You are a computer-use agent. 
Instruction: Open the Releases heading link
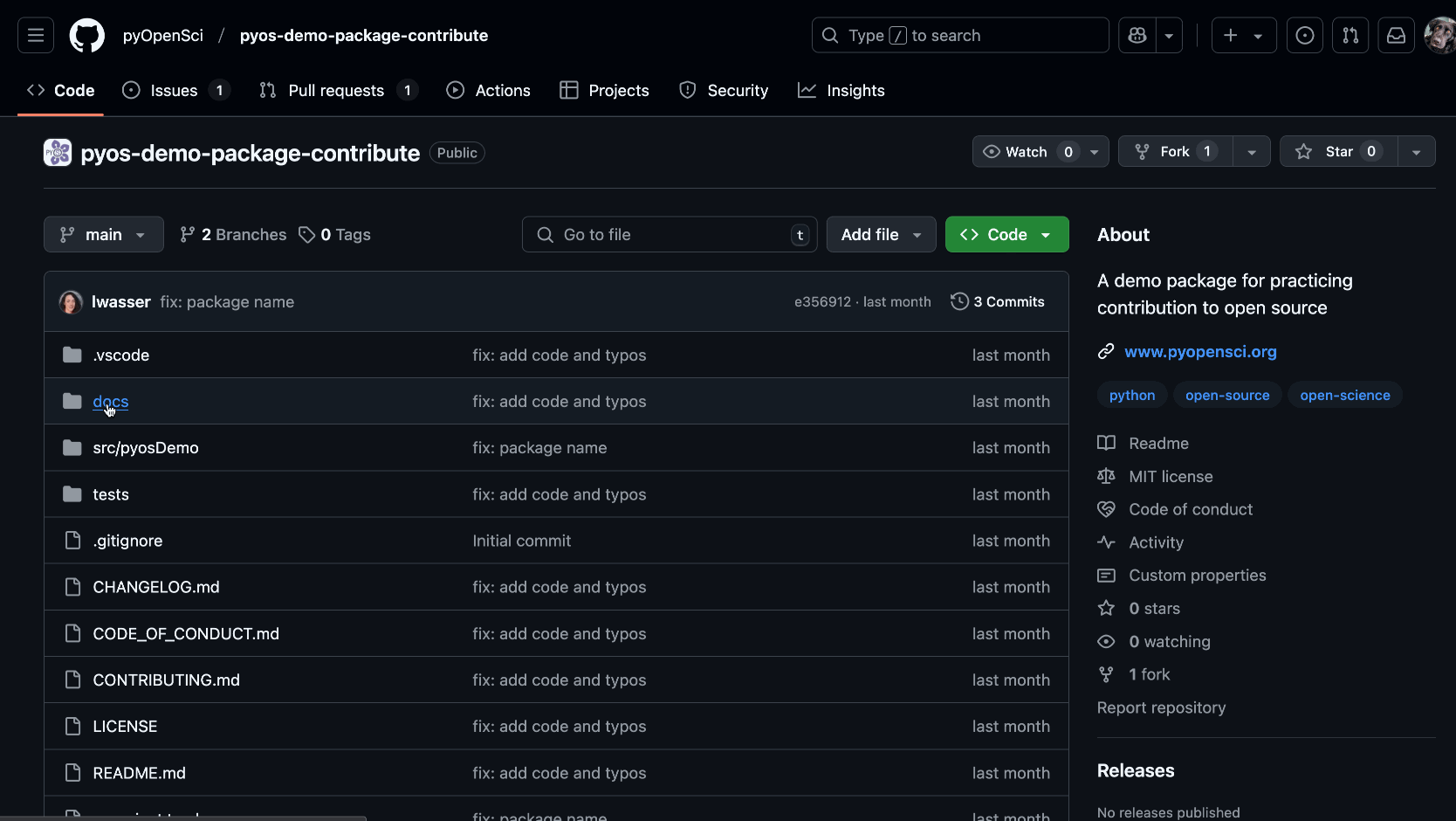(x=1136, y=770)
